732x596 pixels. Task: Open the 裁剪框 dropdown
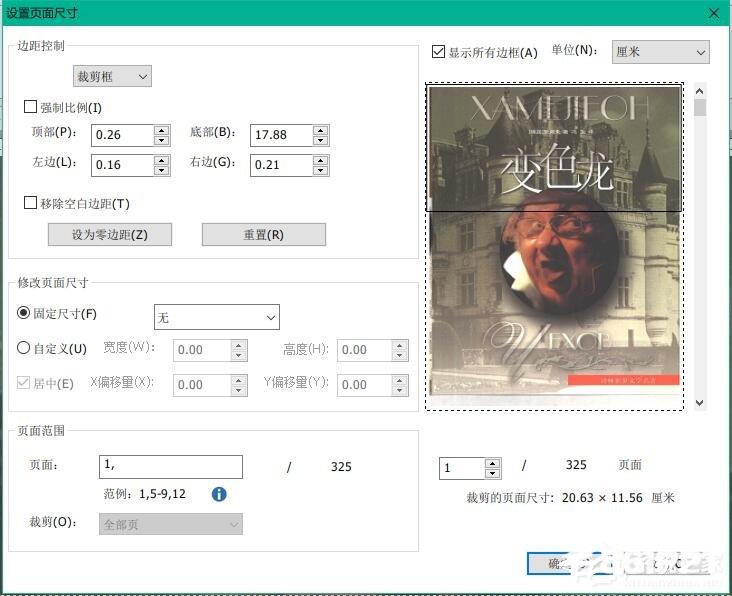[x=112, y=76]
